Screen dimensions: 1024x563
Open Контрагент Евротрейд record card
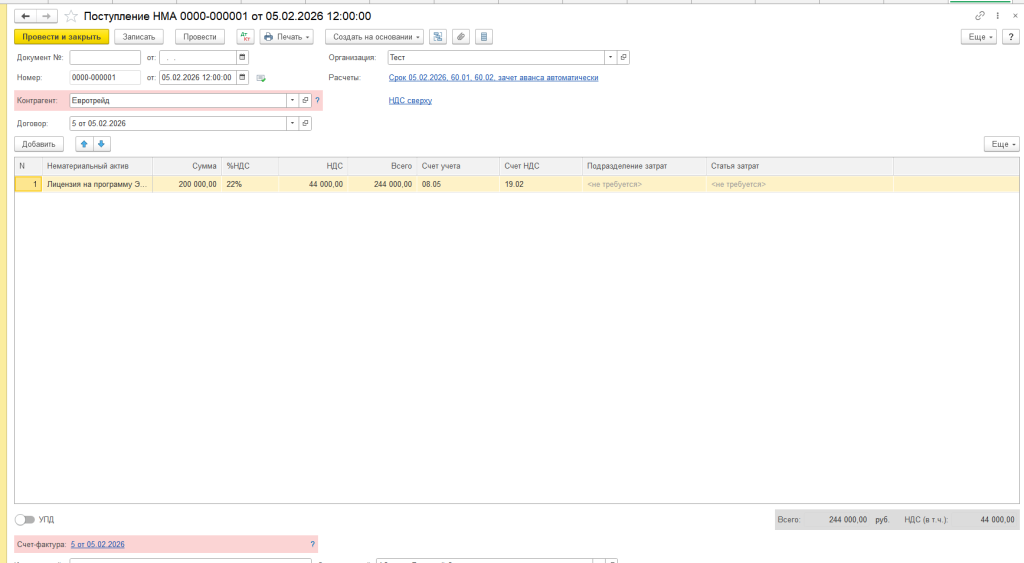(x=305, y=101)
